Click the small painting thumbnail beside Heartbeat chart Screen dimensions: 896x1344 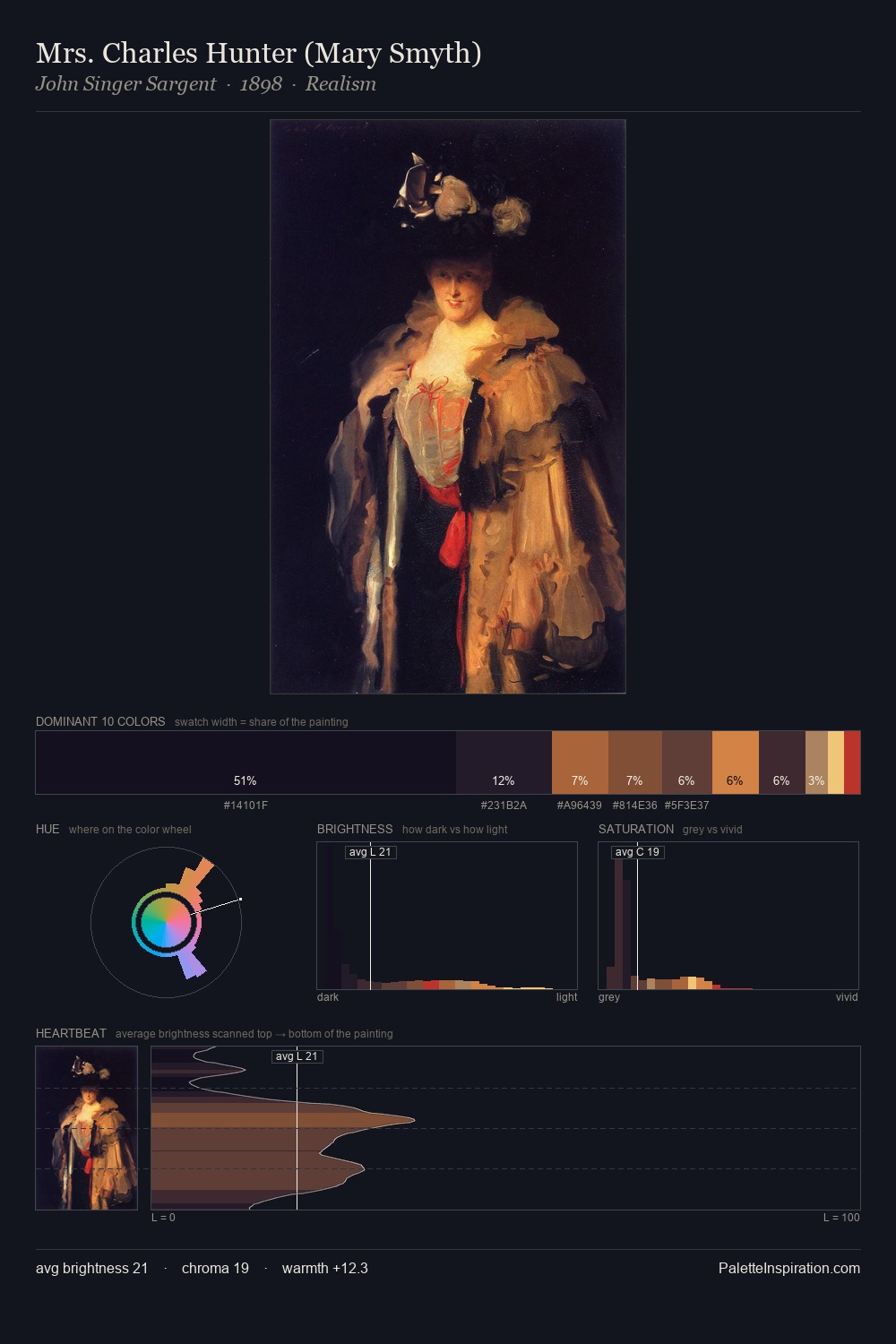click(87, 1128)
